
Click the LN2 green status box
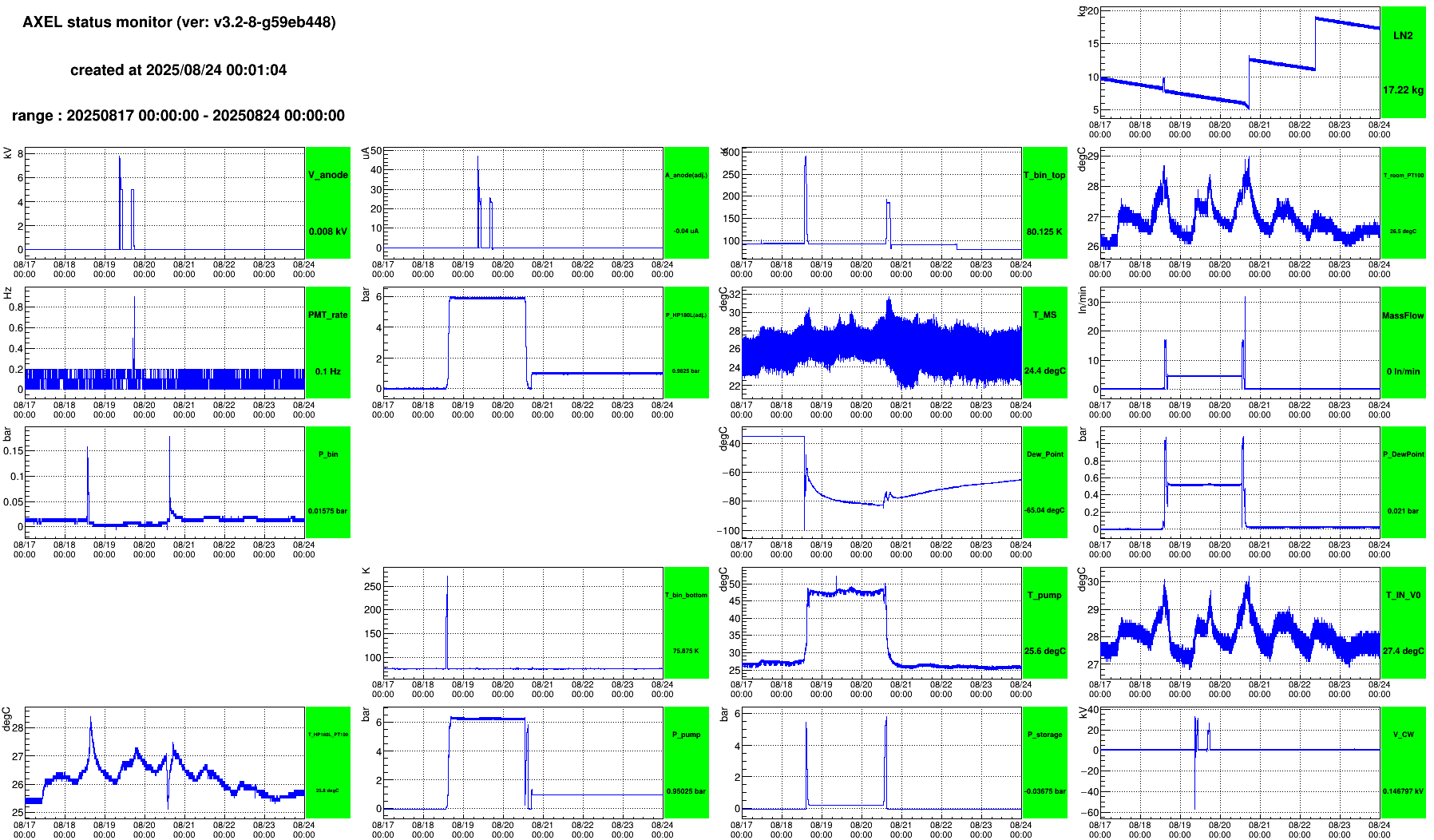coord(1403,62)
